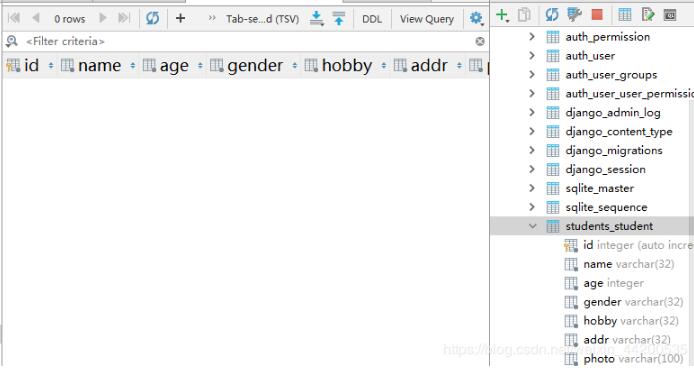The width and height of the screenshot is (694, 368).
Task: Click data source properties wrench icon
Action: (x=574, y=15)
